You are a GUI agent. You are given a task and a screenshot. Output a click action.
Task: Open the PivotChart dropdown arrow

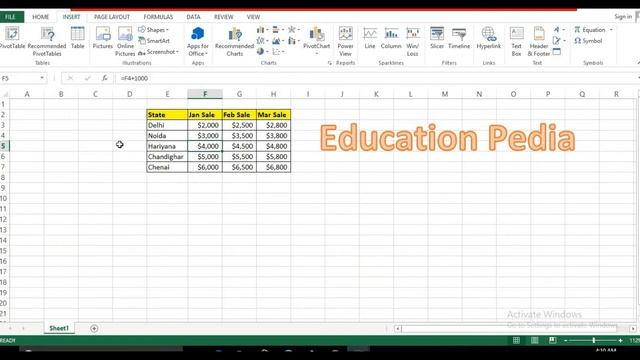click(316, 53)
